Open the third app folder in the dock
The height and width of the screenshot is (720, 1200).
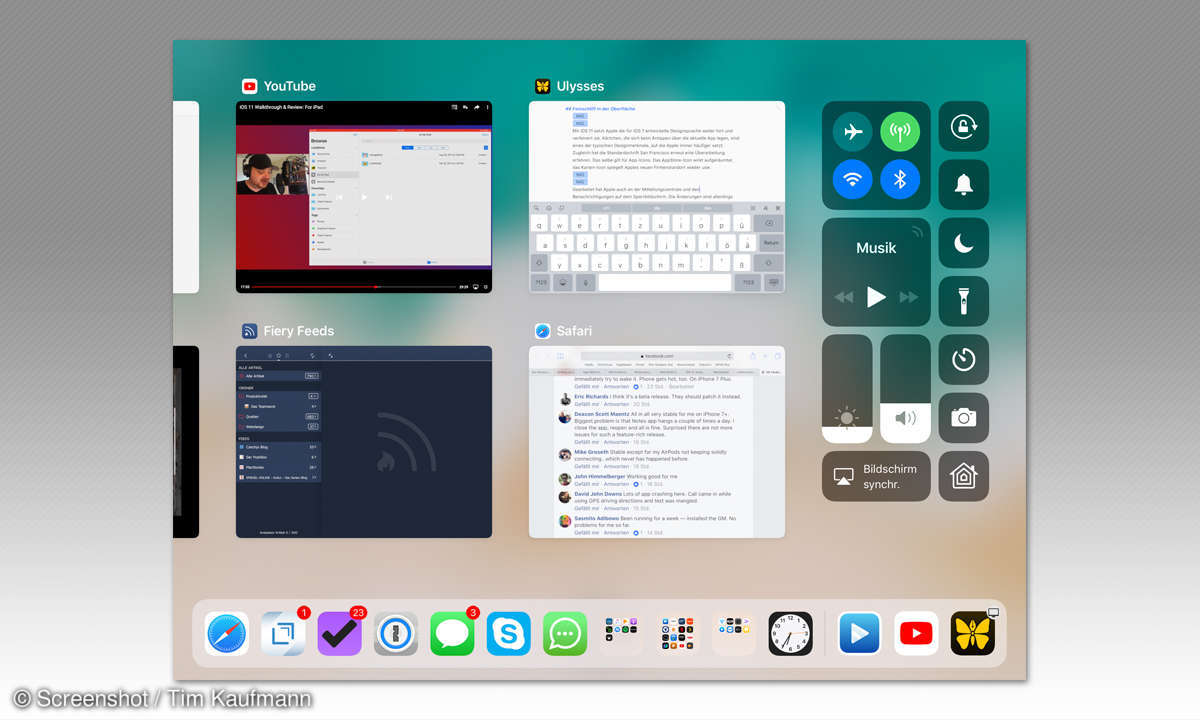[734, 634]
